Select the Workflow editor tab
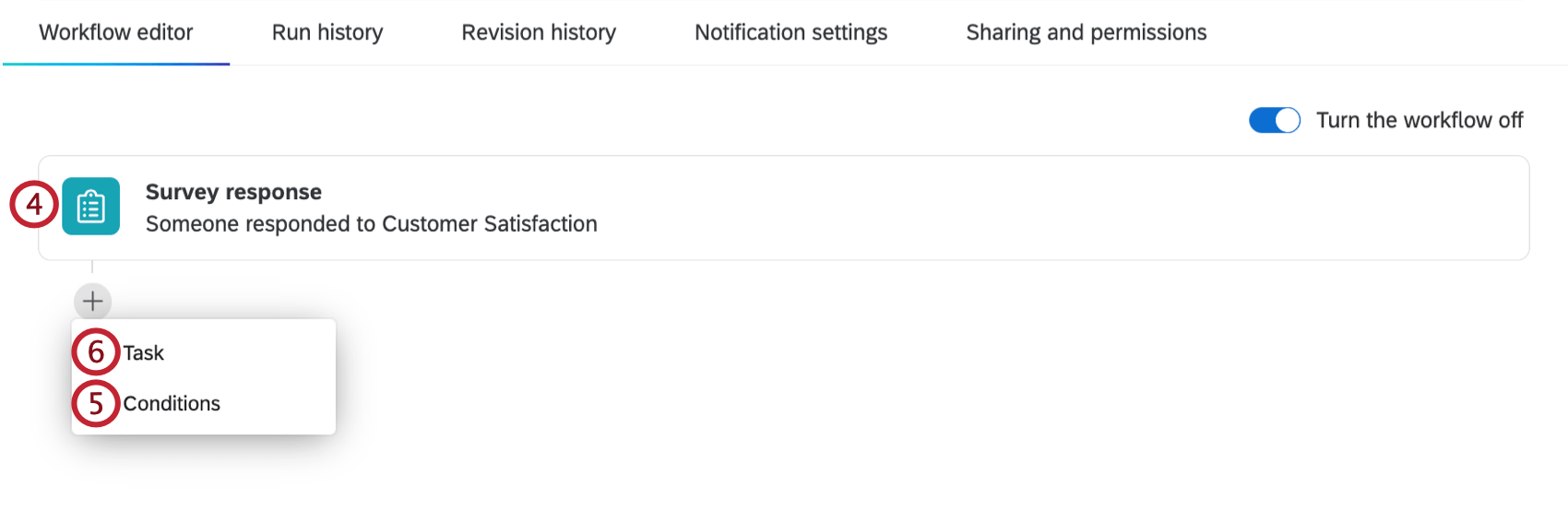This screenshot has height=511, width=1568. pyautogui.click(x=116, y=32)
